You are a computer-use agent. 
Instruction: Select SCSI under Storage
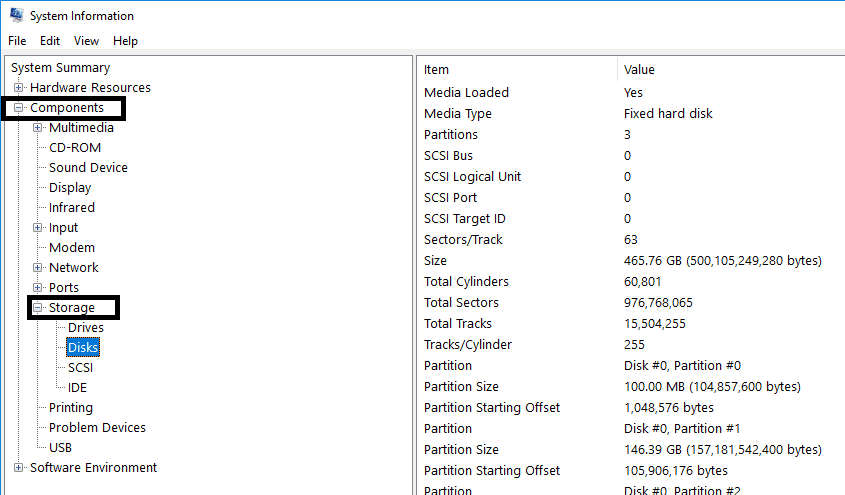(x=80, y=367)
